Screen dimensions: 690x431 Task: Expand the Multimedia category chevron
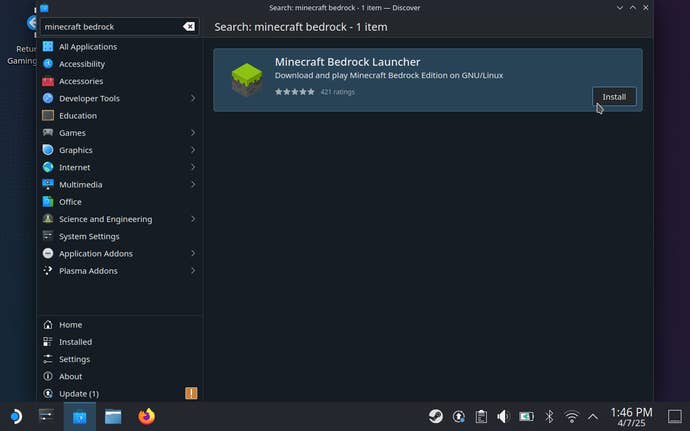tap(193, 184)
